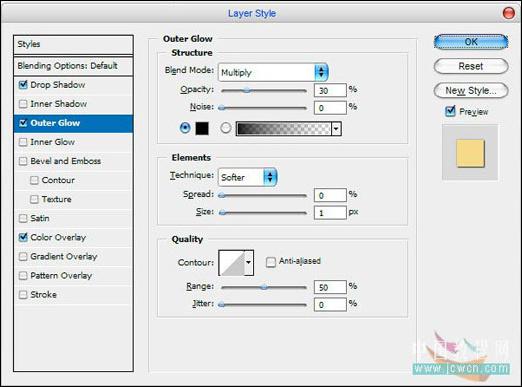Click the Noise value field

(330, 108)
